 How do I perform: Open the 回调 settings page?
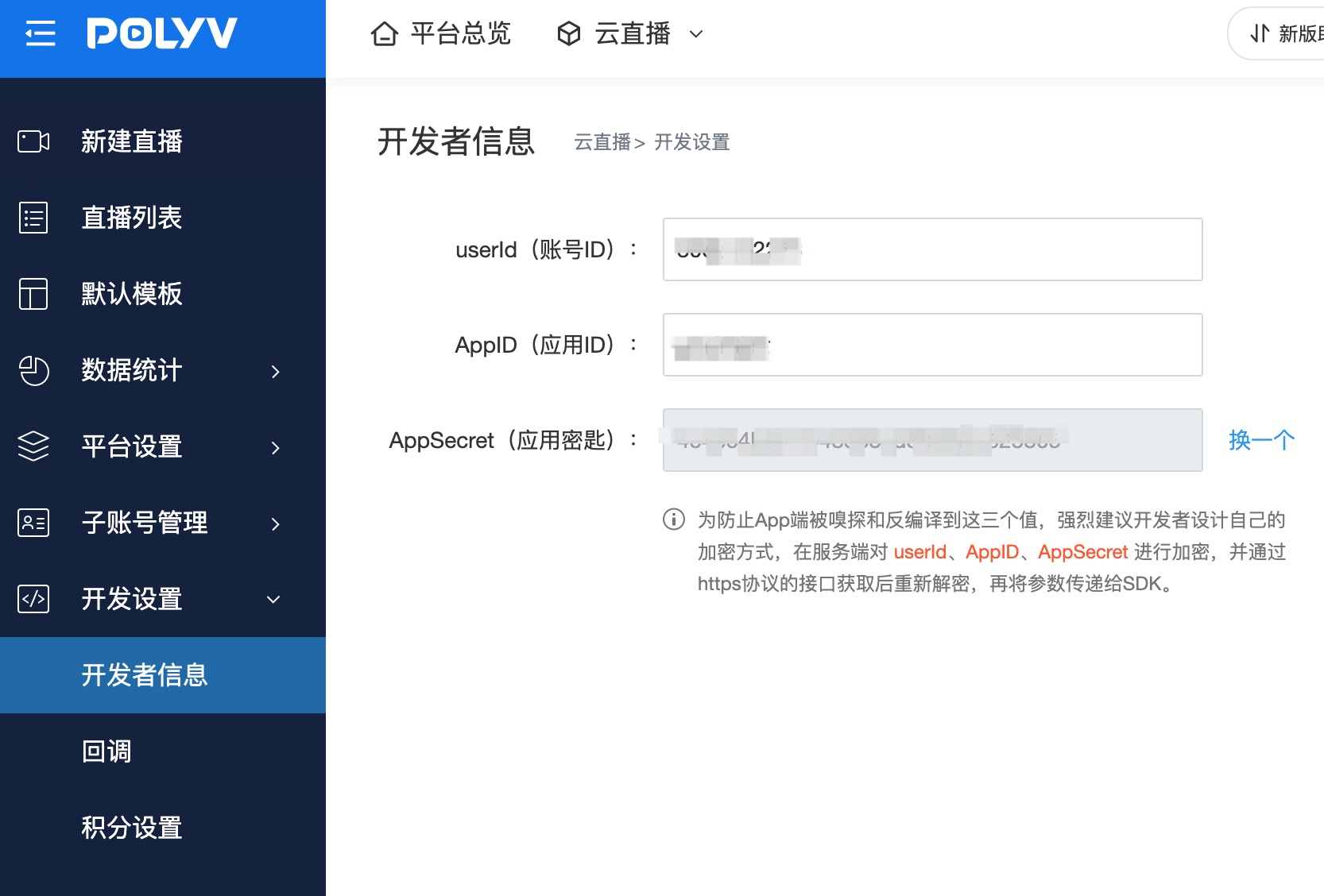coord(106,751)
